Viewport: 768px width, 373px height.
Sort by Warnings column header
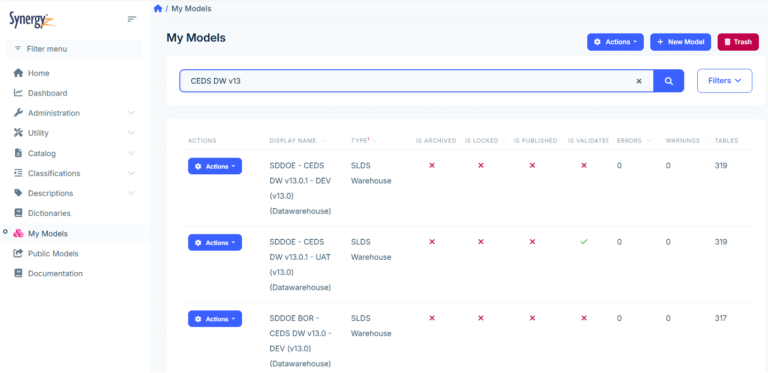tap(686, 140)
